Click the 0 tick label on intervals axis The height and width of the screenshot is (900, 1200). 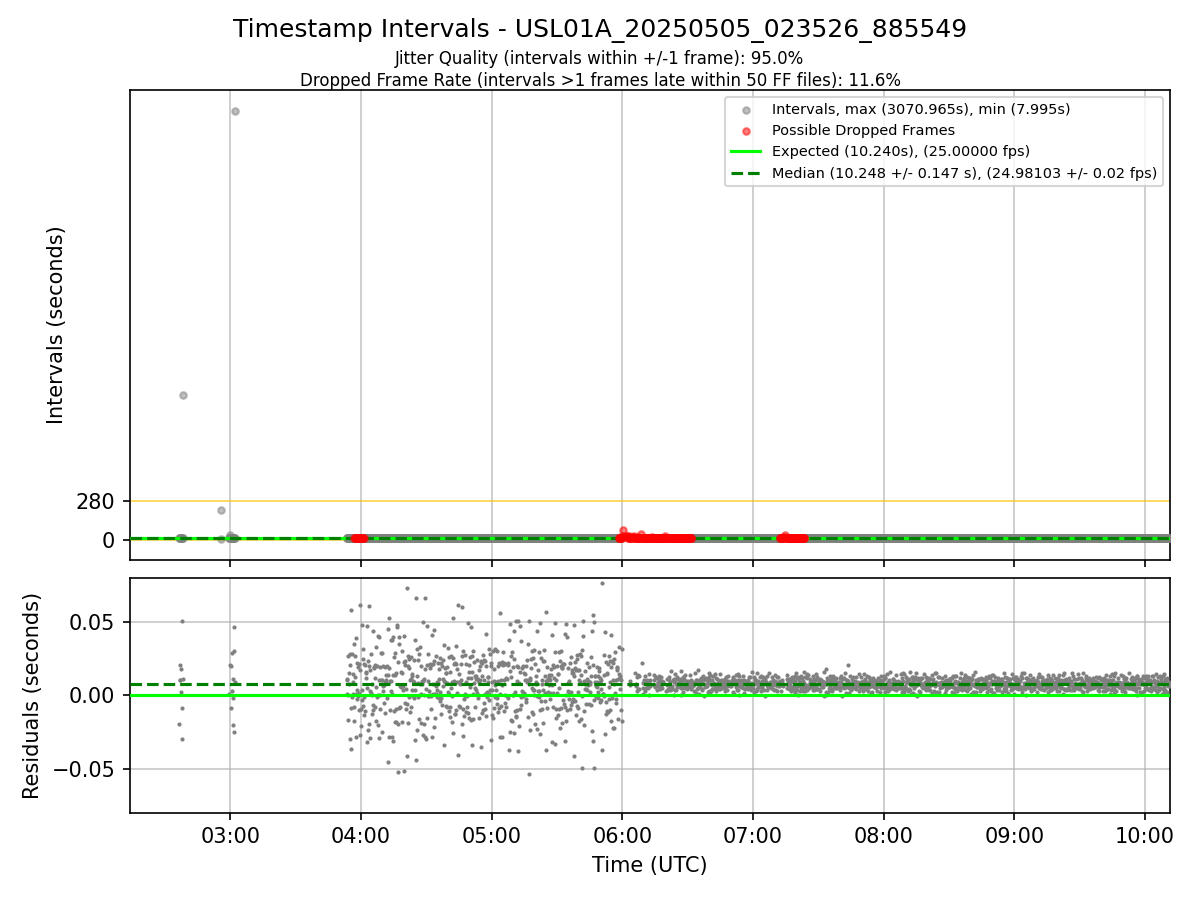109,540
